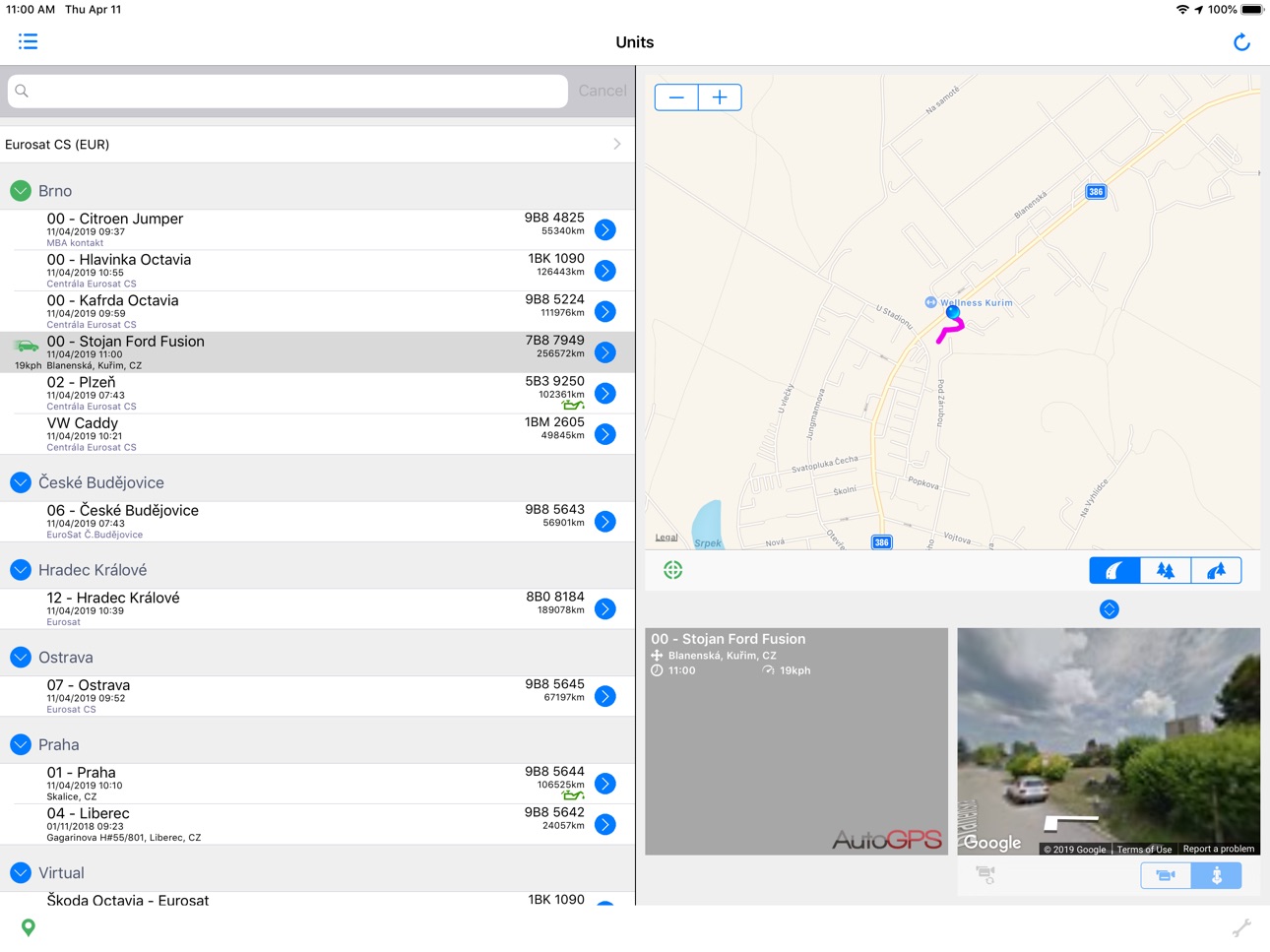The height and width of the screenshot is (952, 1270).
Task: Collapse the Ostrava group
Action: 21,657
